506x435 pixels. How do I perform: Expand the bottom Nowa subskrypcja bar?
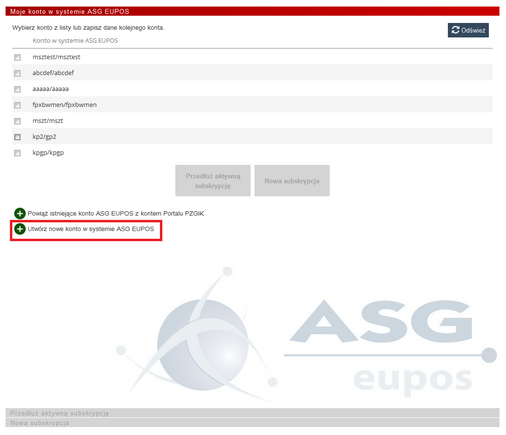(x=252, y=423)
